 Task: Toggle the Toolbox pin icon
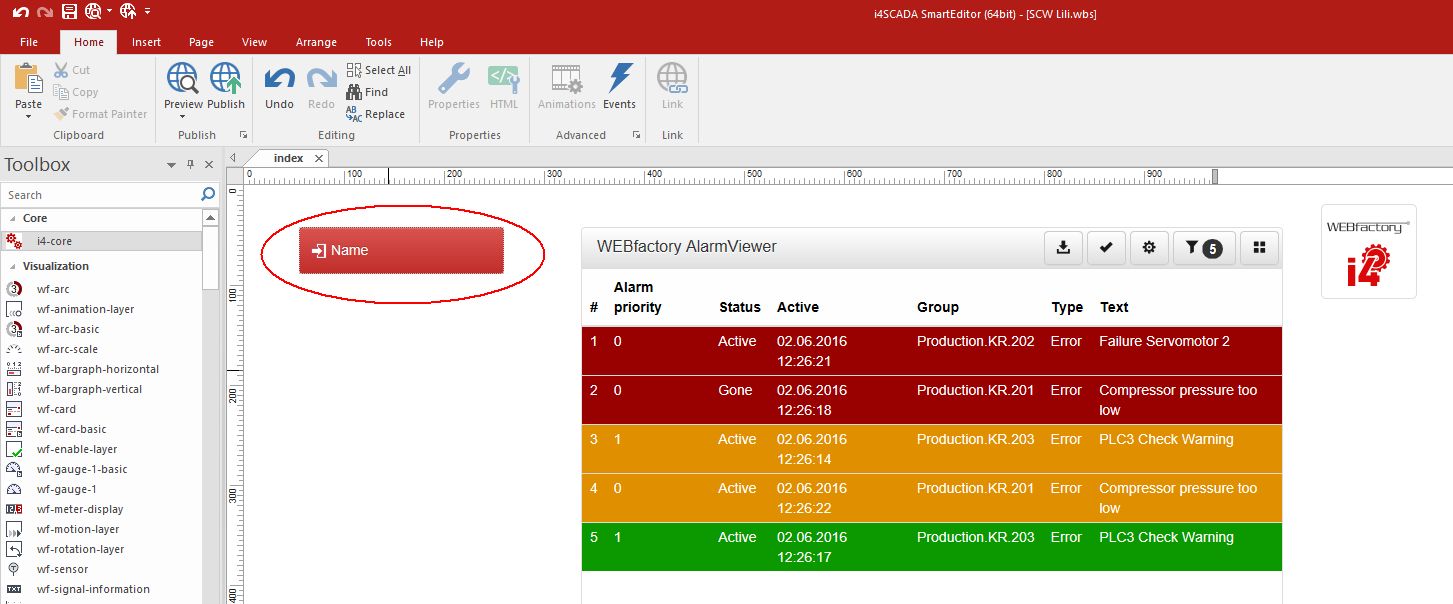pos(191,165)
